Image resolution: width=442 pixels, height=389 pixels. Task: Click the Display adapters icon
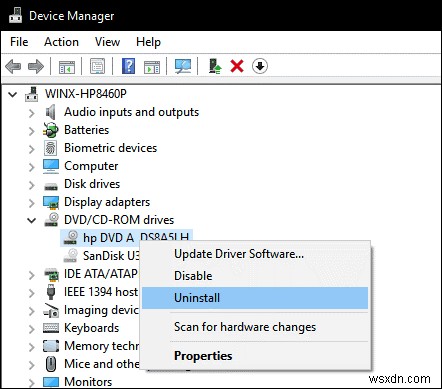[51, 202]
